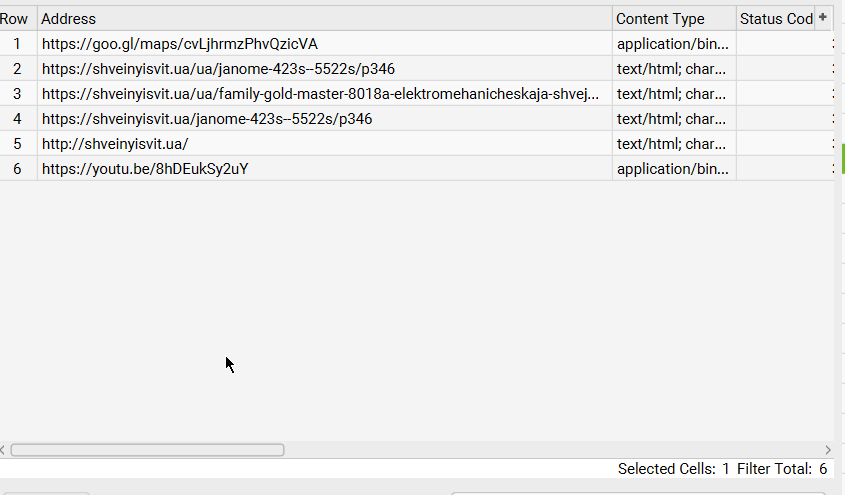Click the Status Code column header

tap(775, 19)
